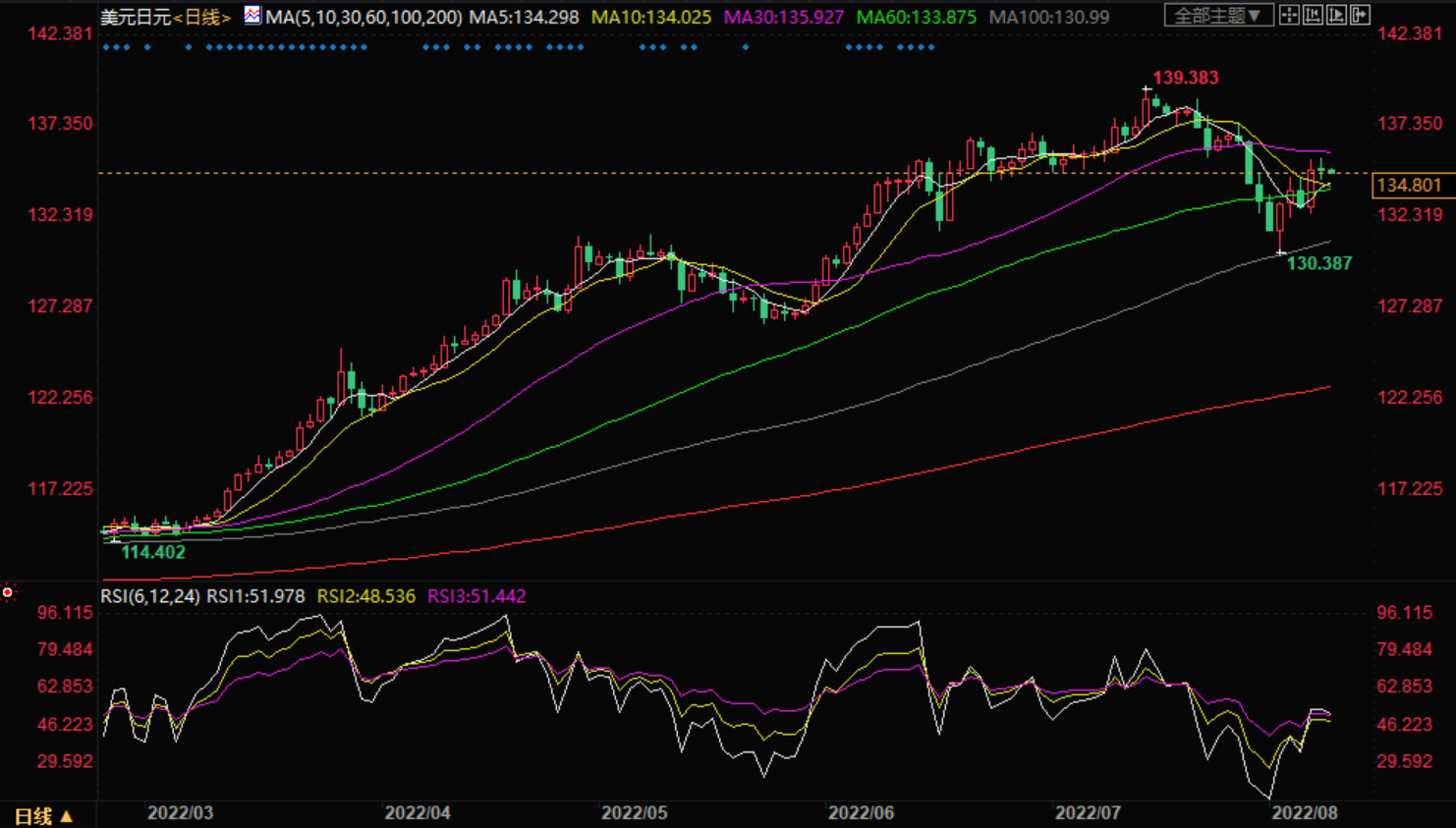Select the 2022/06 date on time axis

[x=861, y=812]
